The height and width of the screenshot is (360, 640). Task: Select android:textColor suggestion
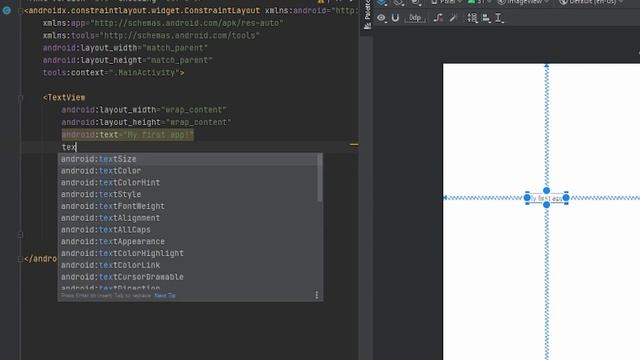click(x=189, y=171)
